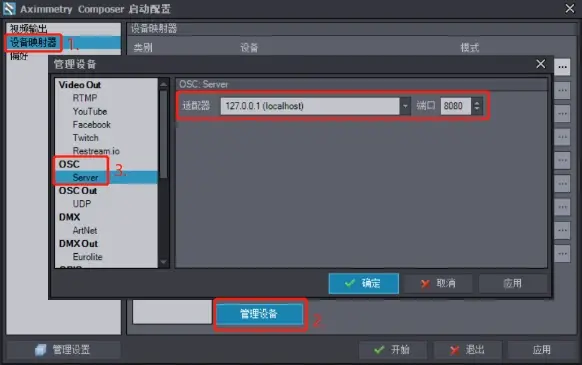Select the OSC Out category
Image resolution: width=582 pixels, height=365 pixels.
click(x=78, y=190)
